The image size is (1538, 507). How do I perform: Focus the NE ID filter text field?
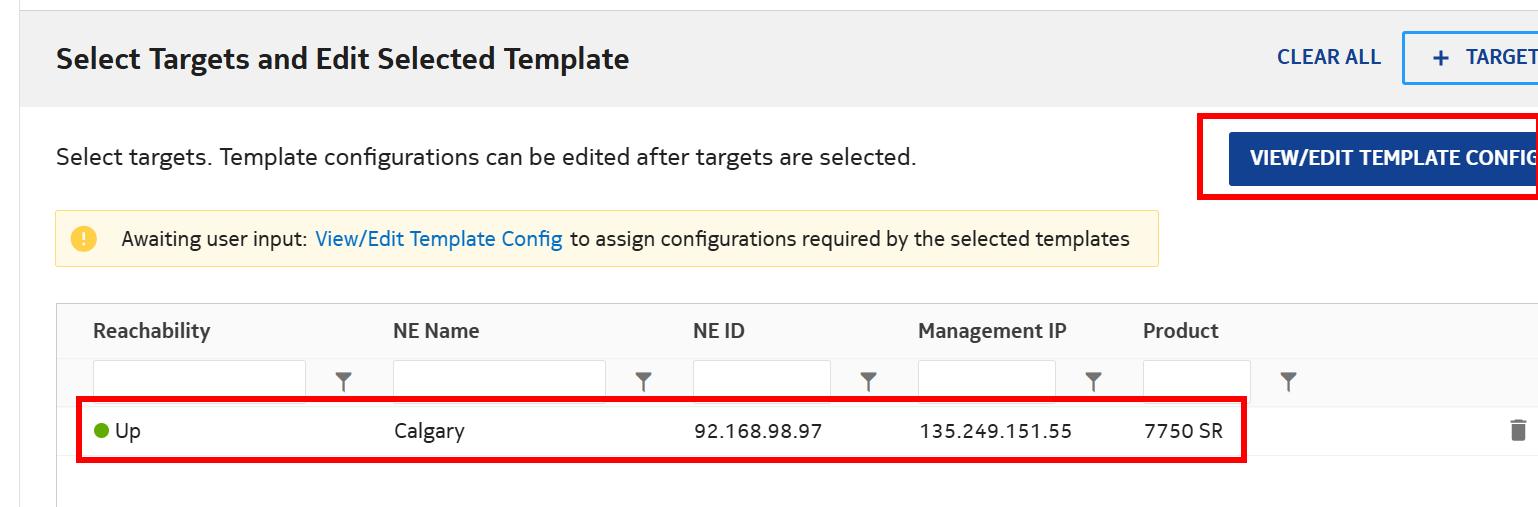click(x=761, y=380)
